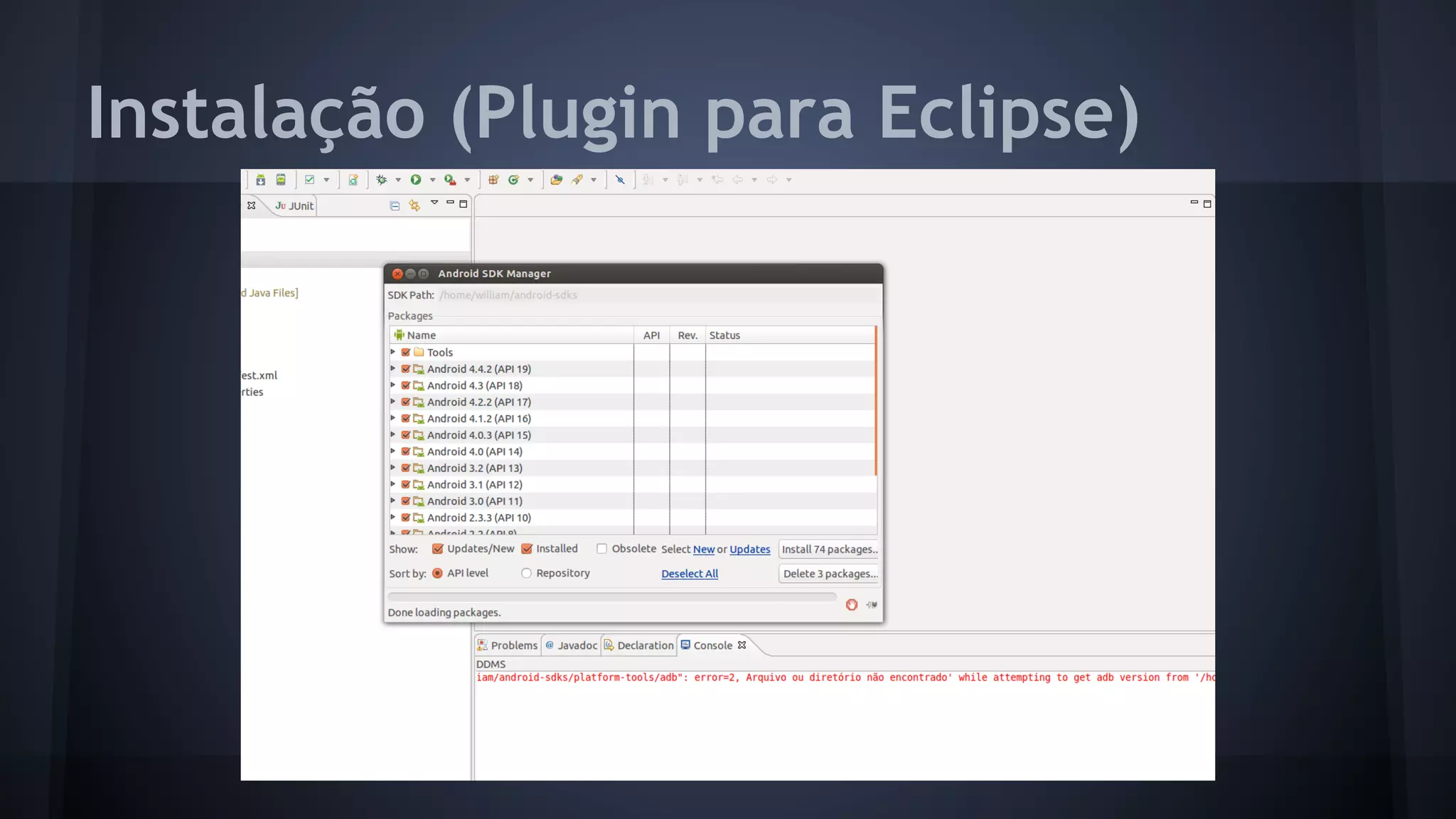Uncheck the Android 4.0 (API 14) checkbox
This screenshot has width=1456, height=819.
[x=406, y=451]
